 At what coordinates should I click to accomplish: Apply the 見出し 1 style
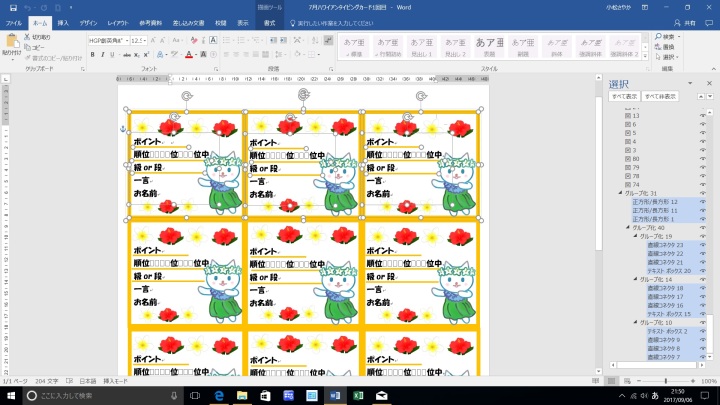coord(422,46)
